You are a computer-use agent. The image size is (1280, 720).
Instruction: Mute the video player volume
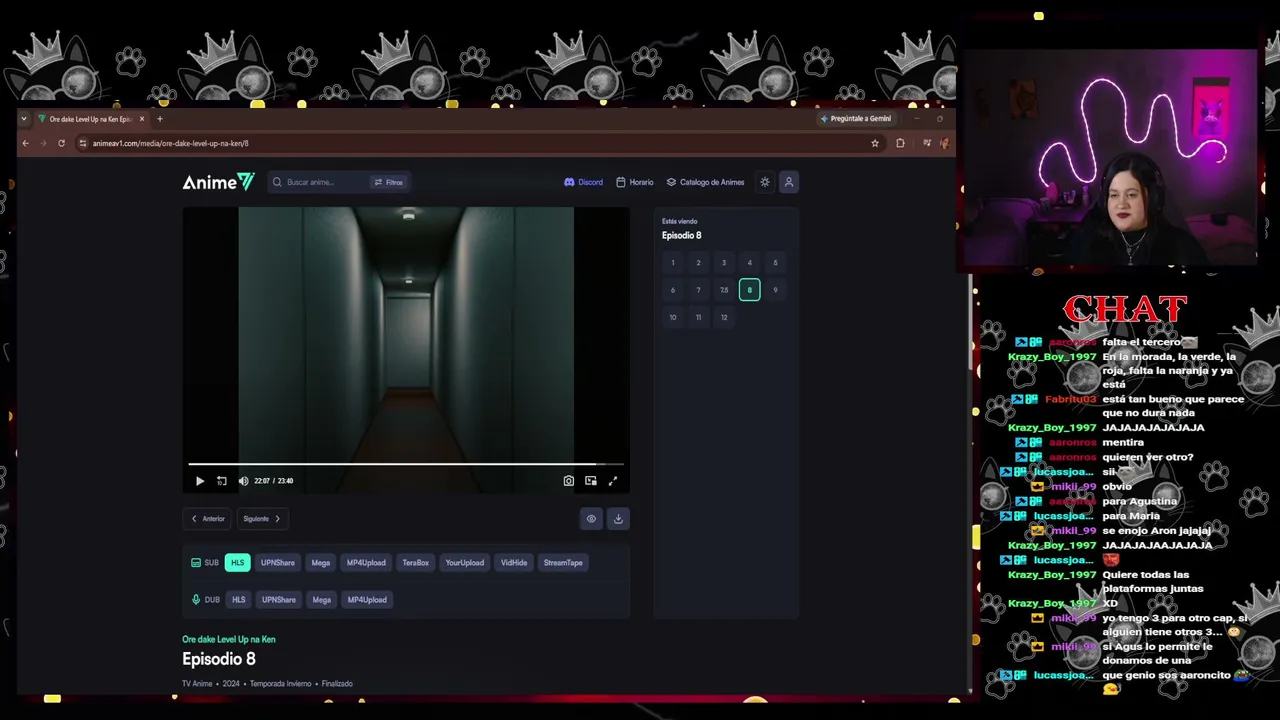tap(243, 481)
